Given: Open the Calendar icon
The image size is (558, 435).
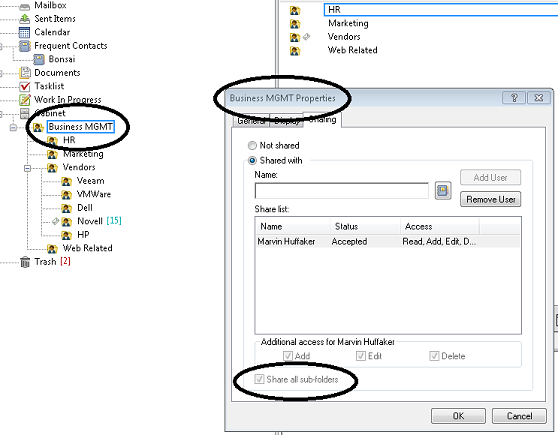Looking at the screenshot, I should (25, 32).
